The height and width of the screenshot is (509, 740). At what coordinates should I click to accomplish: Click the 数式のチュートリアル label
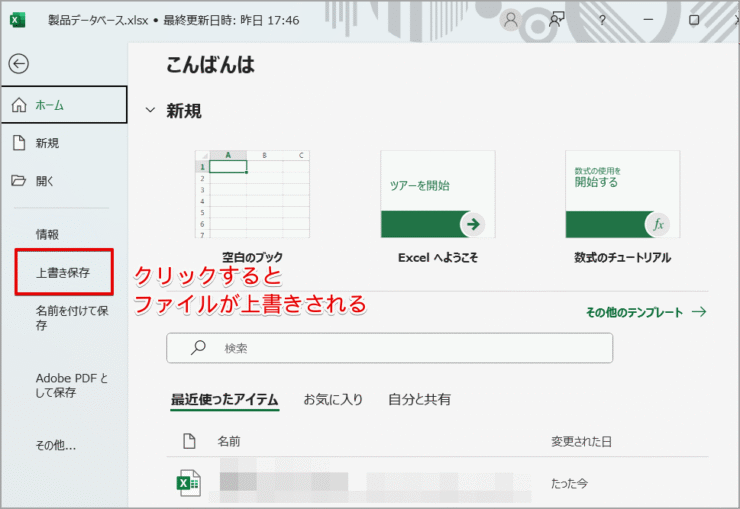622,258
